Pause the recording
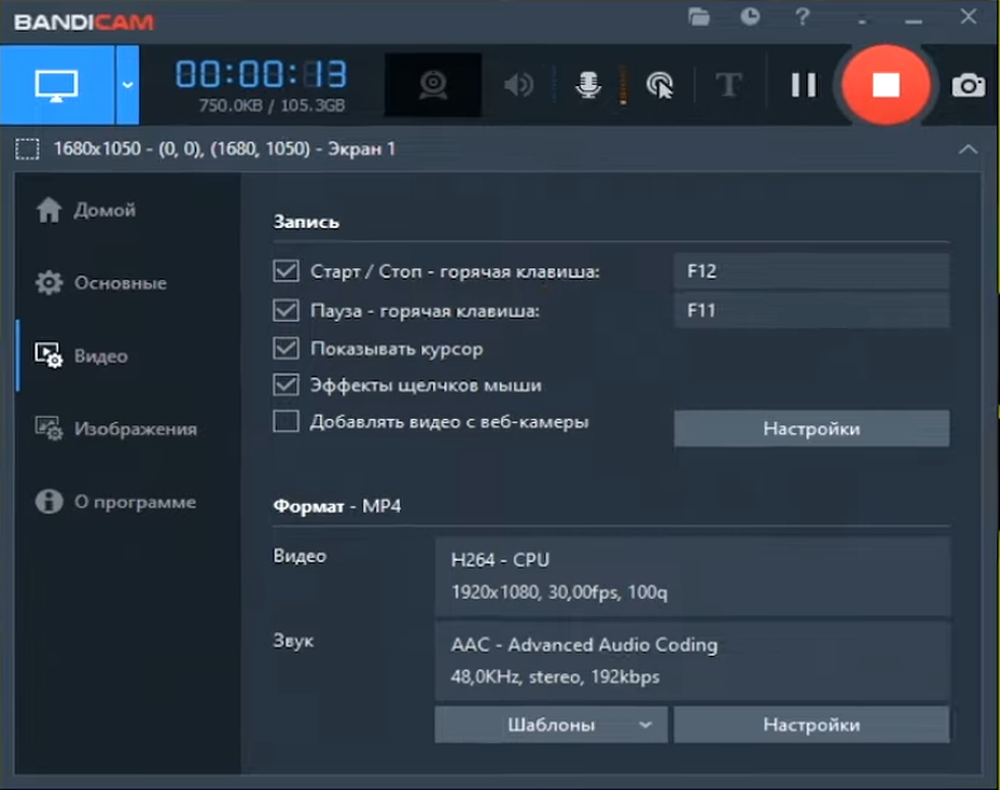 803,85
